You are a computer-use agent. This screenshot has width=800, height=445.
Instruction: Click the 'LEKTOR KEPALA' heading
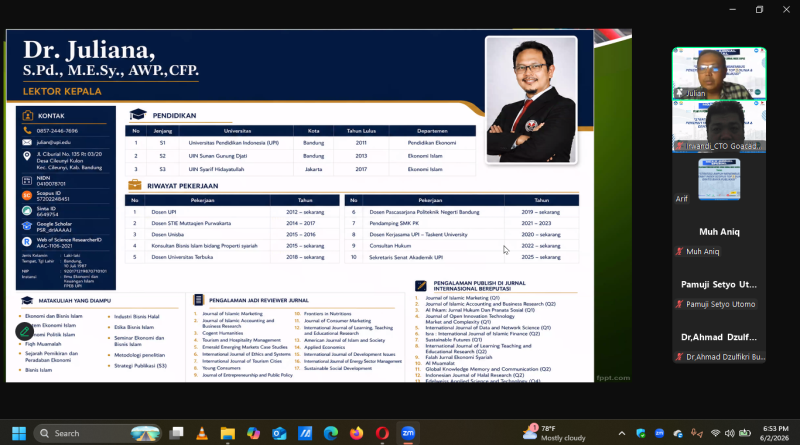coord(62,91)
